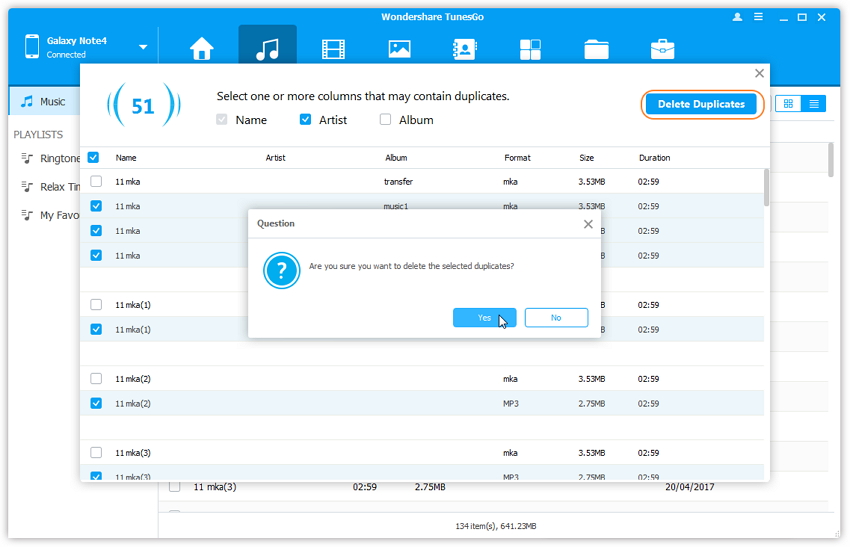Enable the Album column checkbox
The width and height of the screenshot is (850, 547).
coord(386,120)
